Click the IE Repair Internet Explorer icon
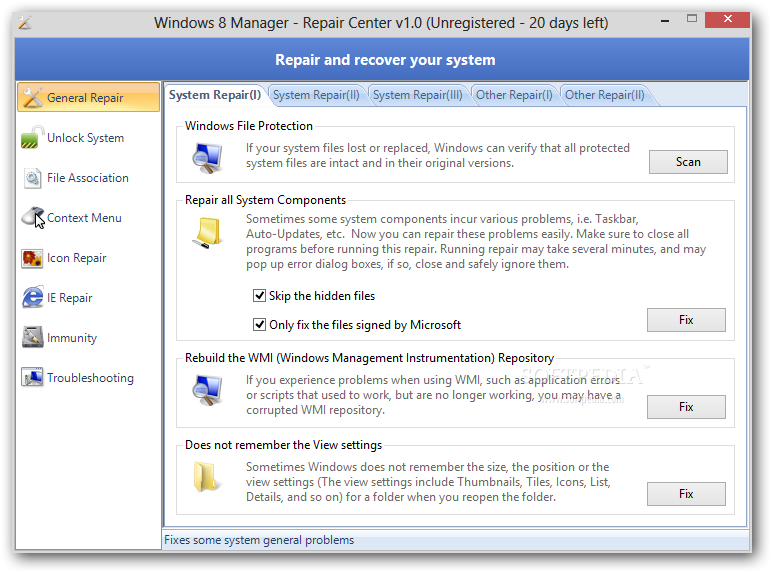Screen dimensions: 772x573 tap(32, 297)
